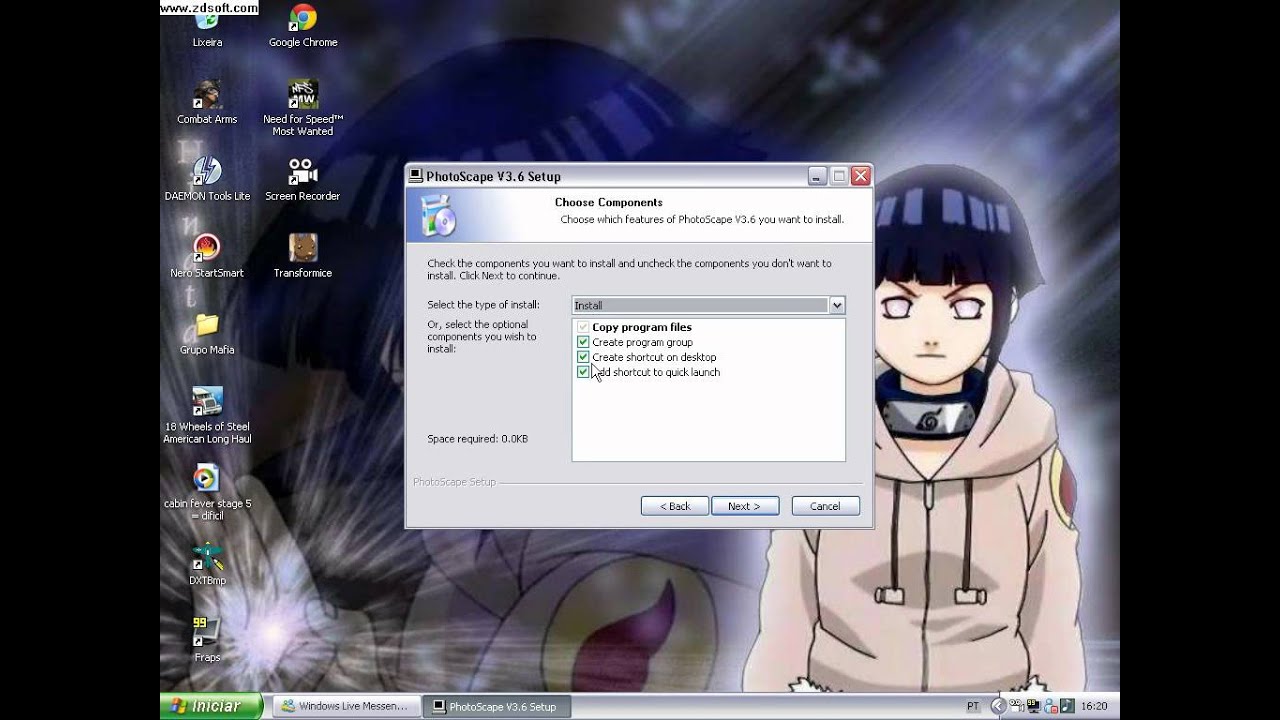This screenshot has width=1280, height=720.
Task: Select the DXTBmp desktop icon
Action: click(x=207, y=564)
